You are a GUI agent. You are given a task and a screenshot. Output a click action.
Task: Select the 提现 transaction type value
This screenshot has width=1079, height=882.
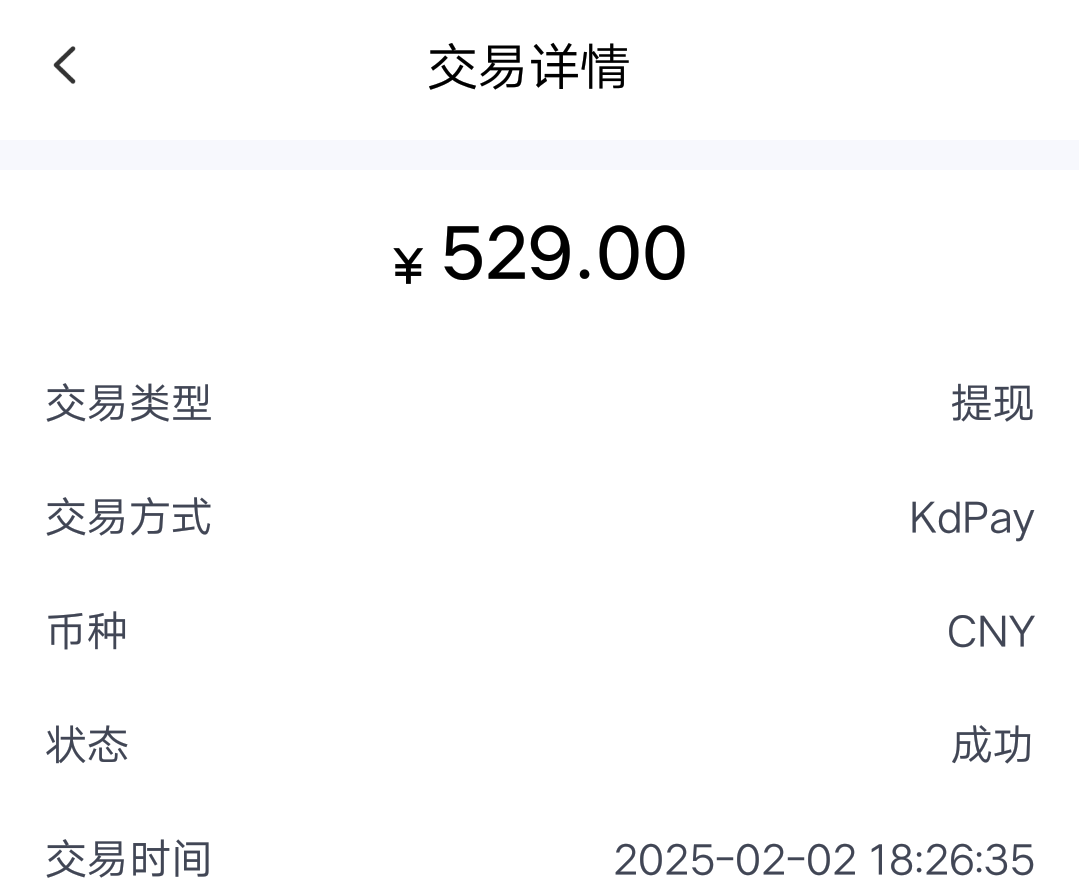(992, 404)
